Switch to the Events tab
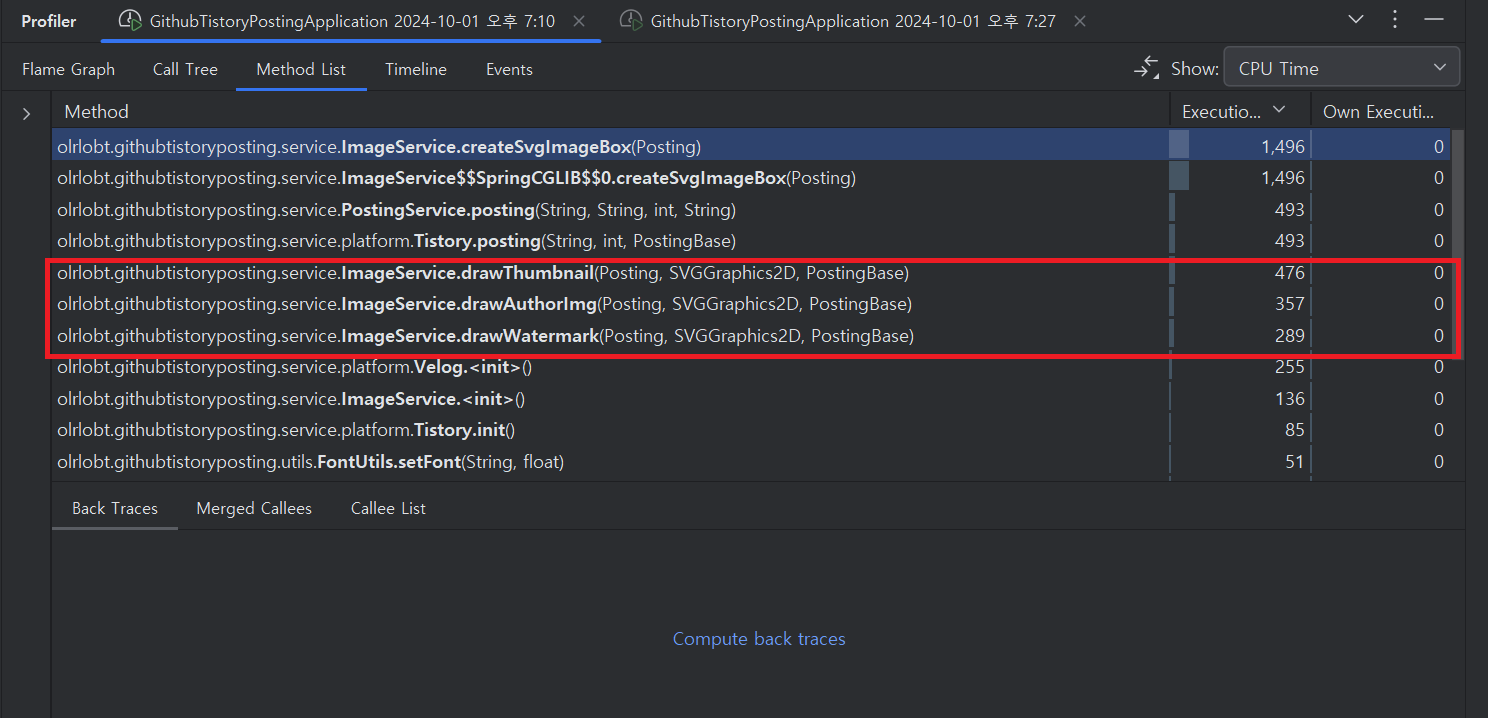1488x718 pixels. pos(509,69)
